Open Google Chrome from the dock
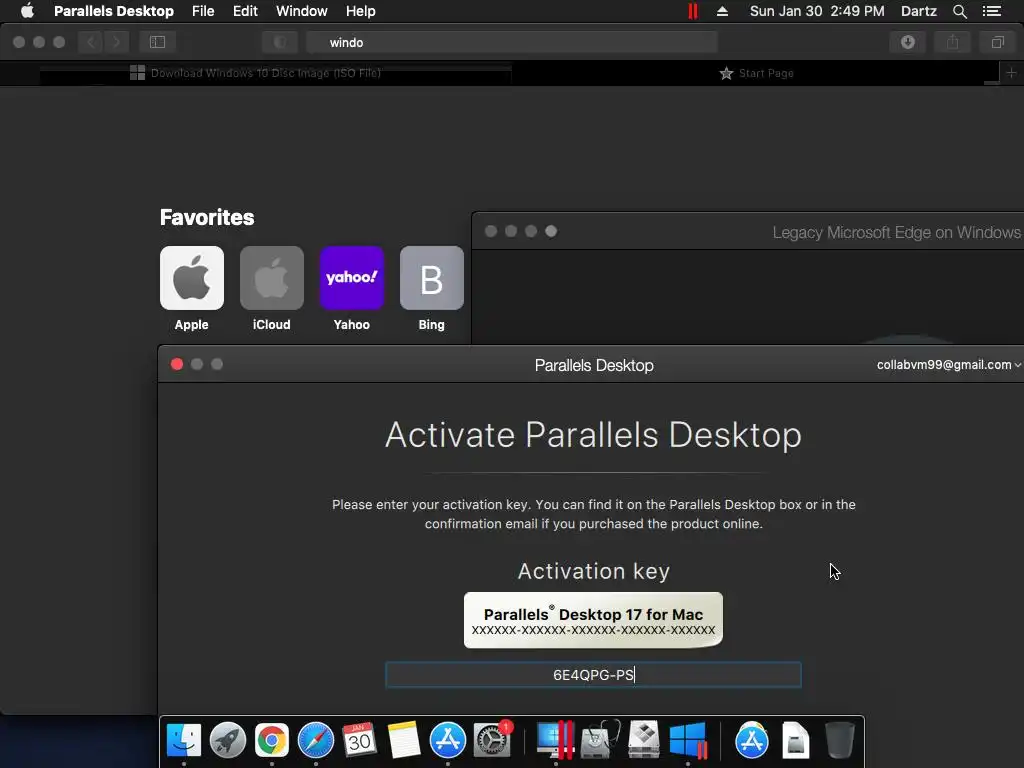1024x768 pixels. (272, 740)
